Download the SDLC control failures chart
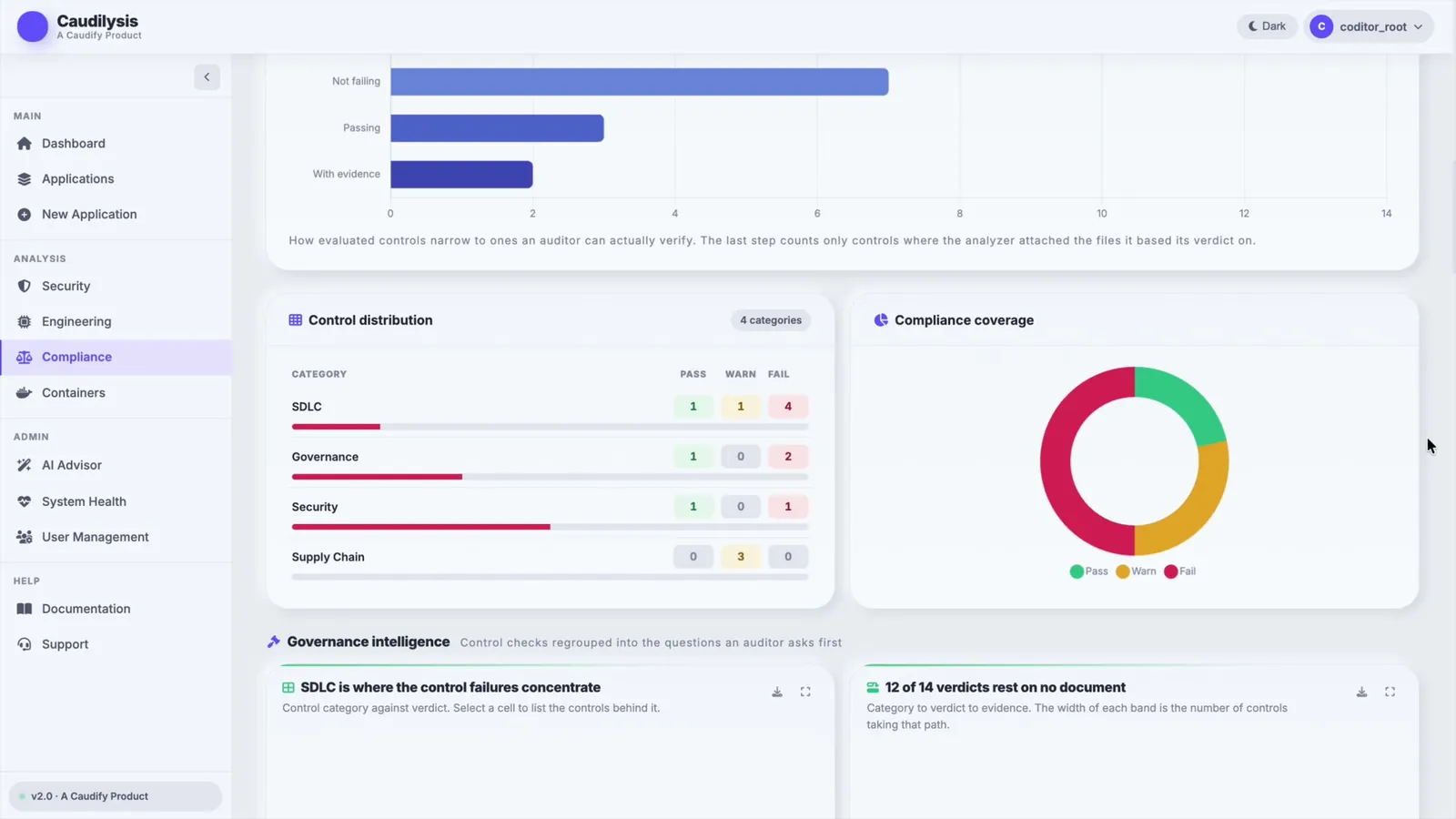Viewport: 1456px width, 819px height. [777, 693]
